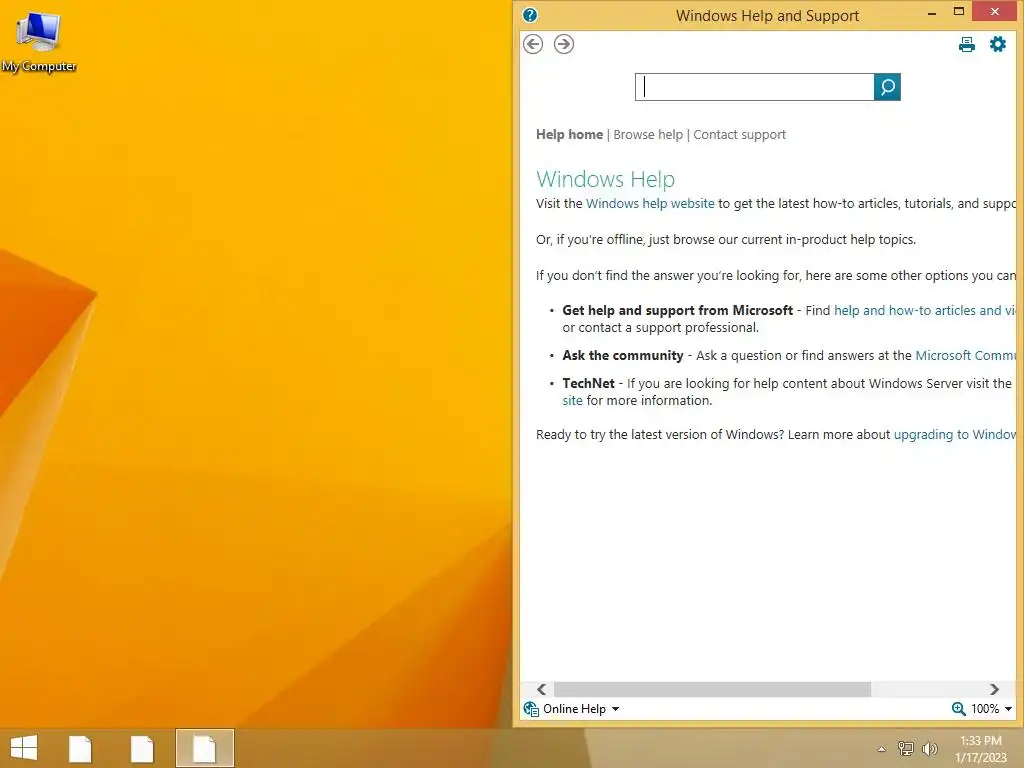Viewport: 1024px width, 768px height.
Task: Open the second blank taskbar document icon
Action: pos(142,748)
